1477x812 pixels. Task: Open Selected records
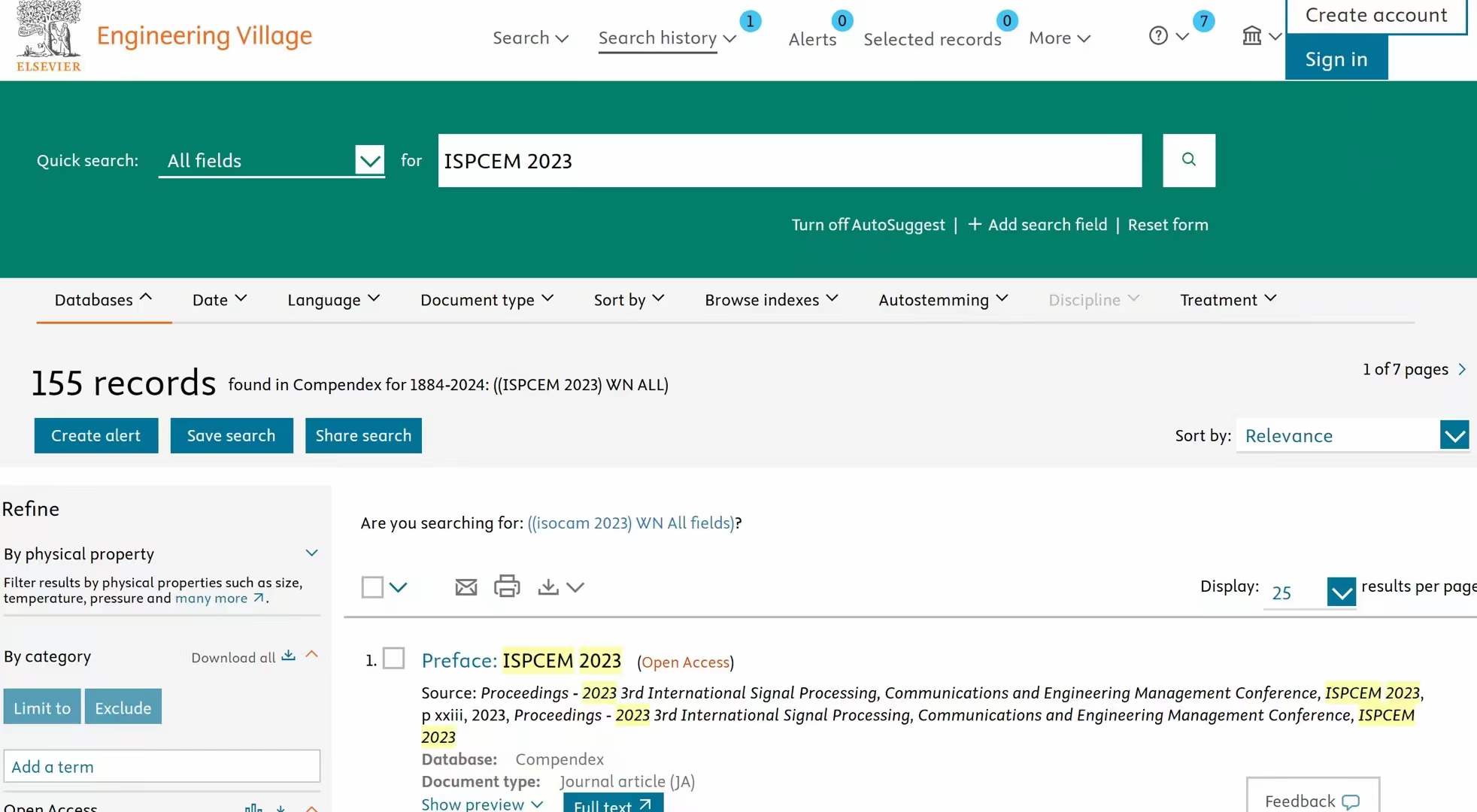tap(933, 39)
